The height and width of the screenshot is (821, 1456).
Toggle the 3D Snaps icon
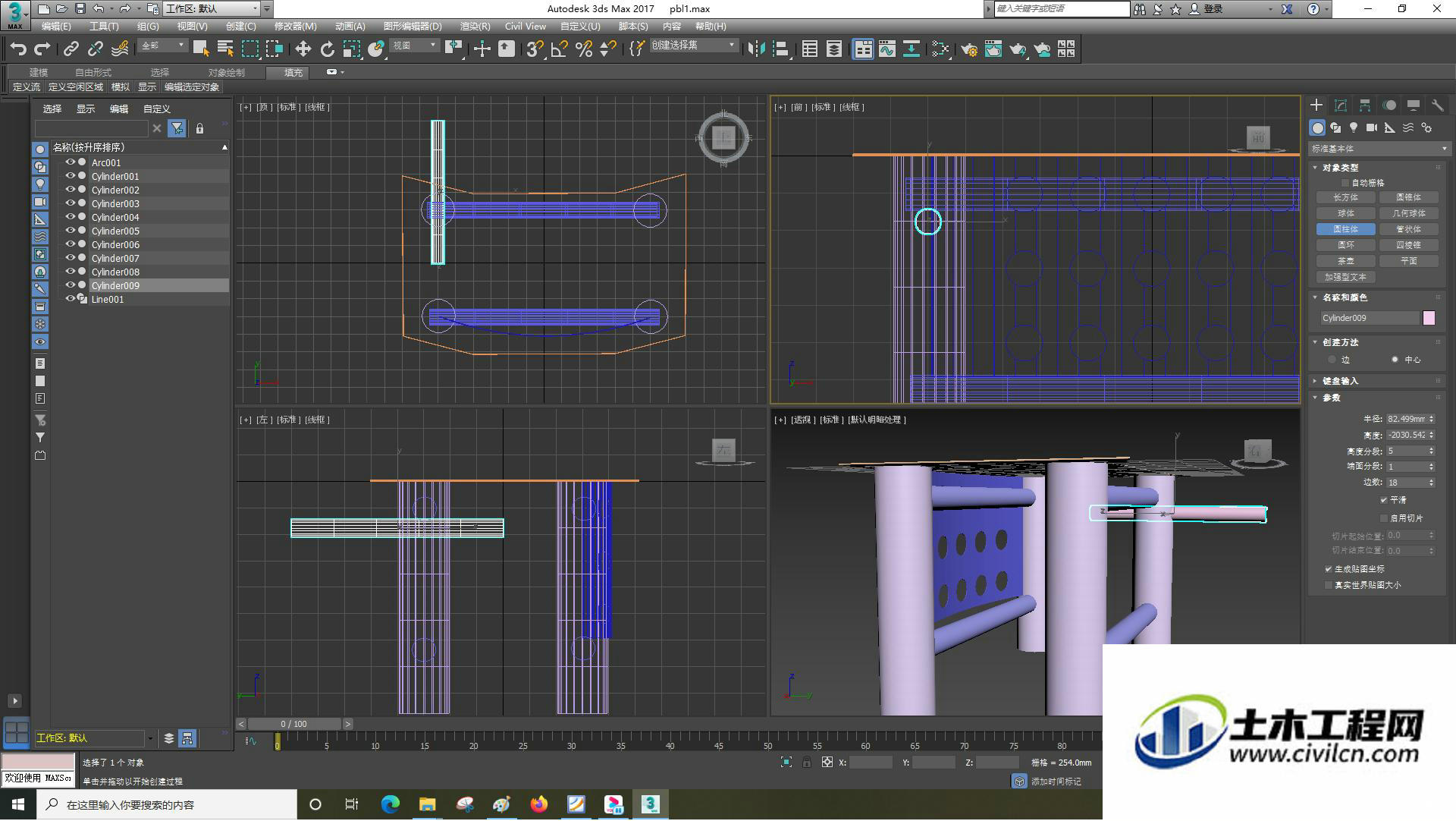click(x=535, y=49)
